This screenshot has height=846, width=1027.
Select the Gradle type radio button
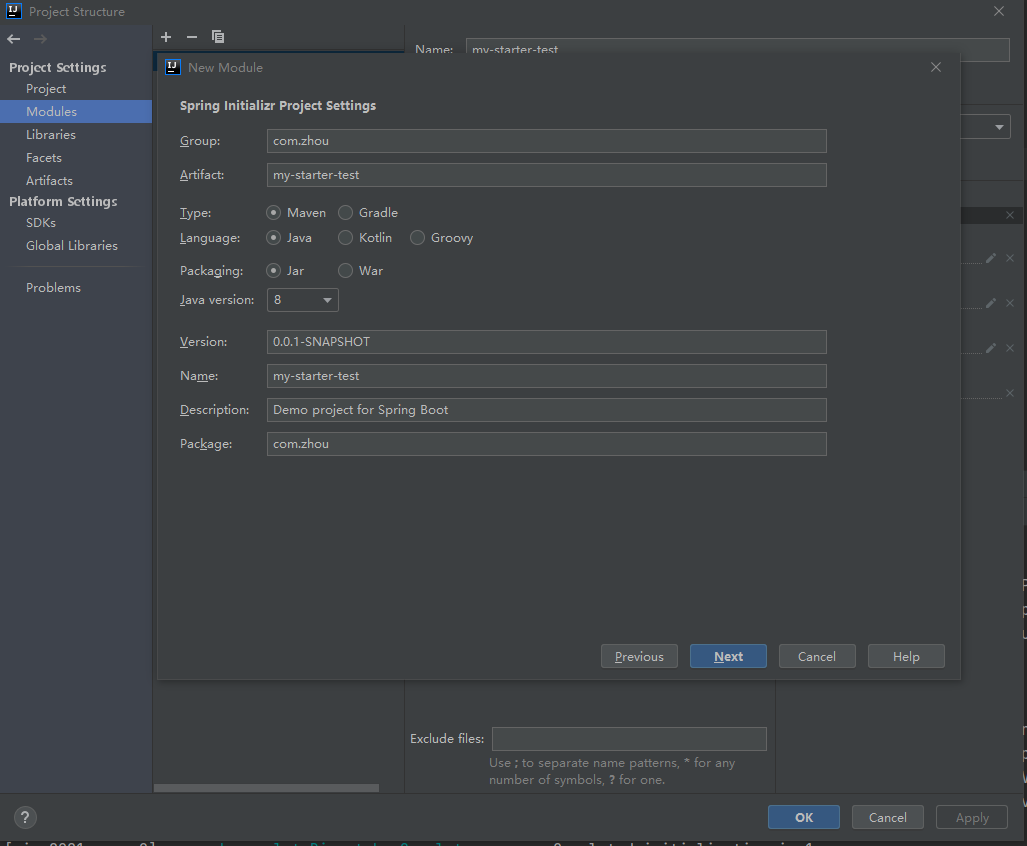coord(345,213)
